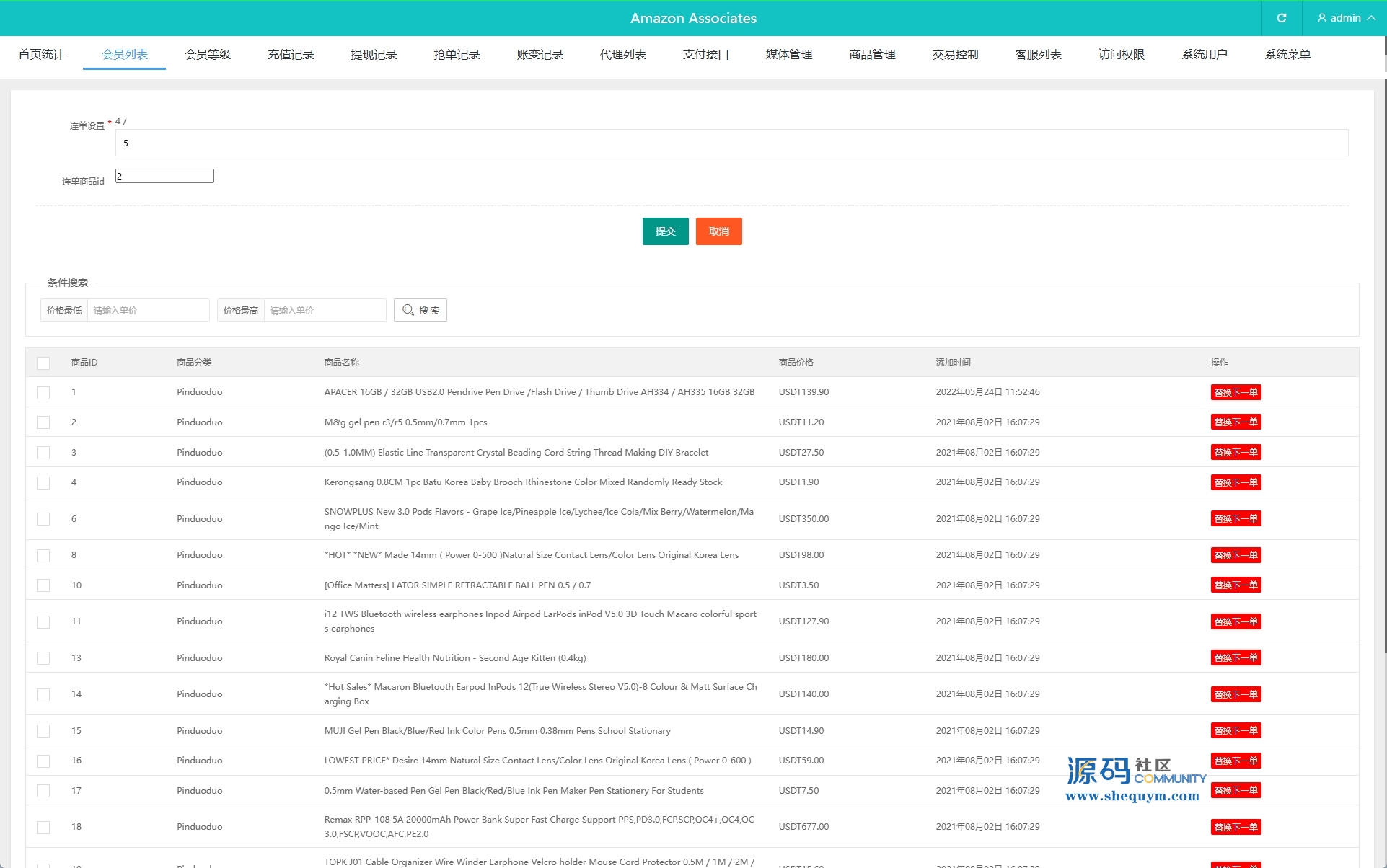Open the 系统用户 tab
This screenshot has width=1387, height=868.
point(1205,54)
